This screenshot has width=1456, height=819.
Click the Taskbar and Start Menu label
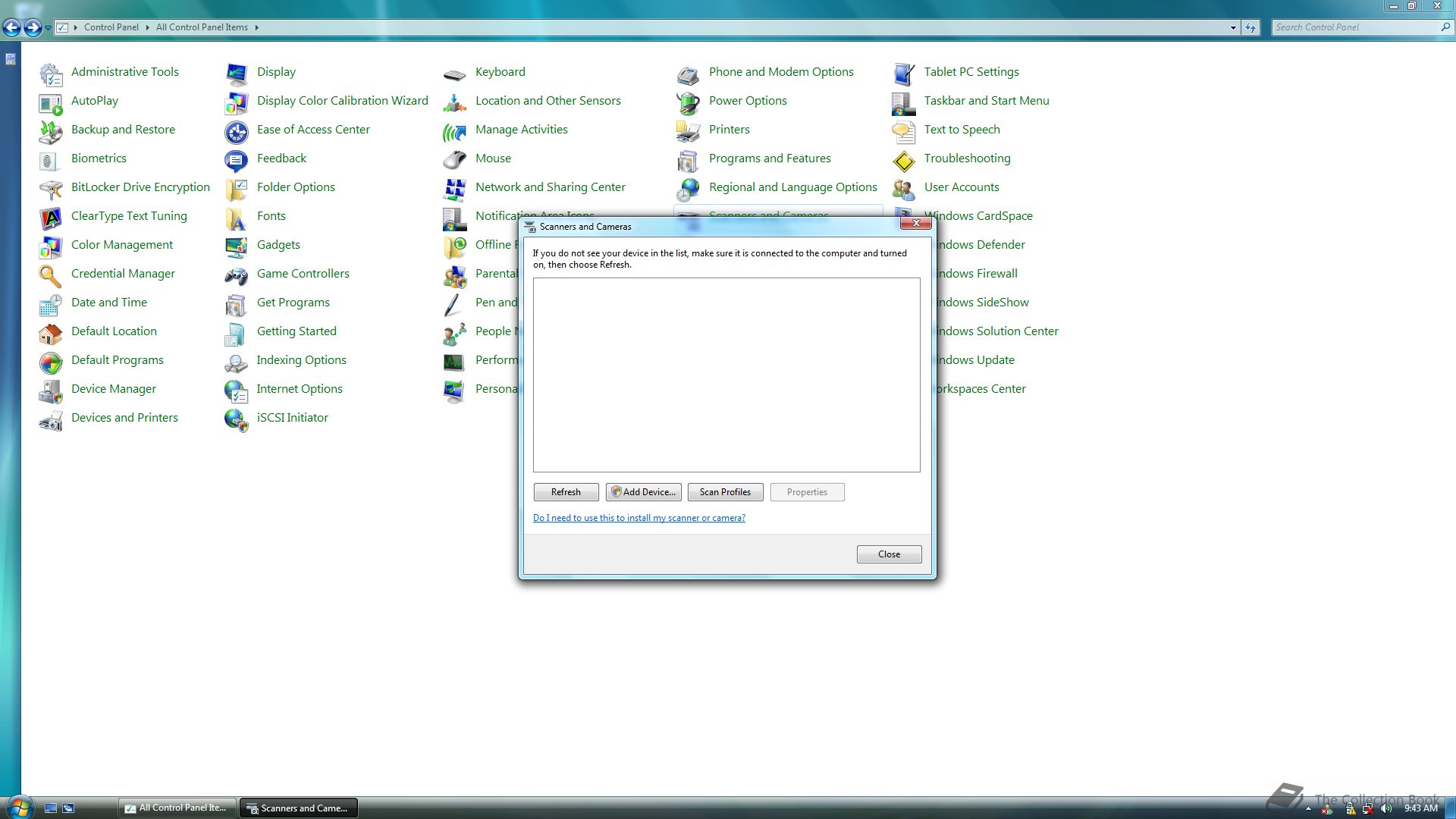click(x=987, y=101)
